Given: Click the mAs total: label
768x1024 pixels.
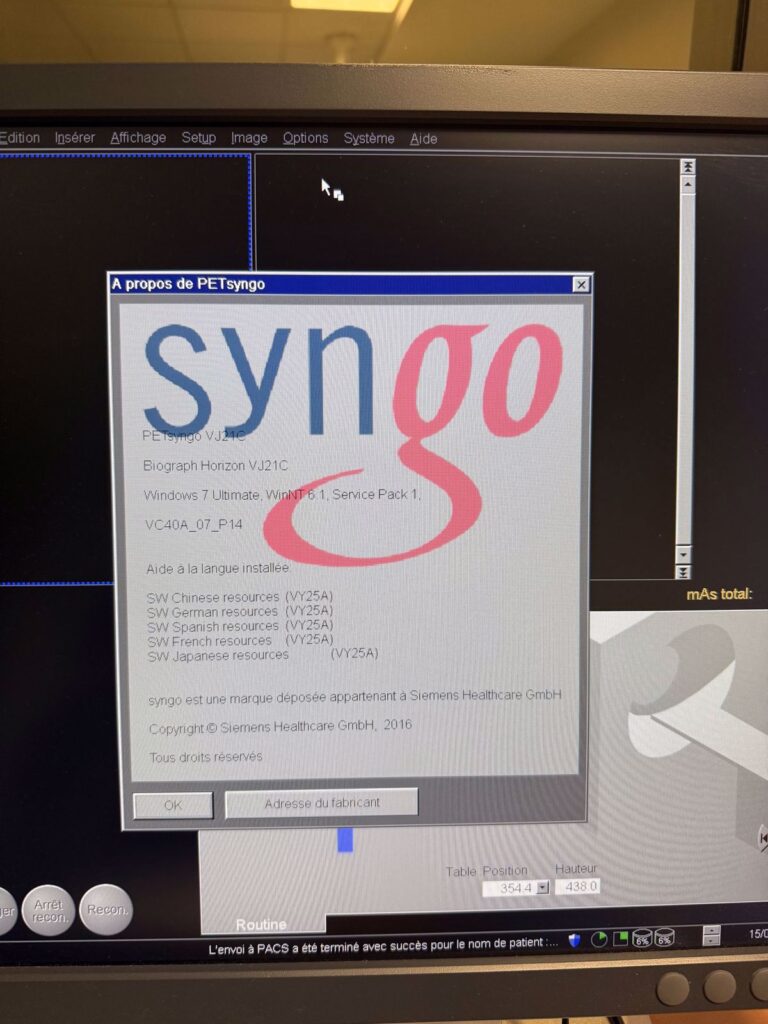Looking at the screenshot, I should [719, 594].
